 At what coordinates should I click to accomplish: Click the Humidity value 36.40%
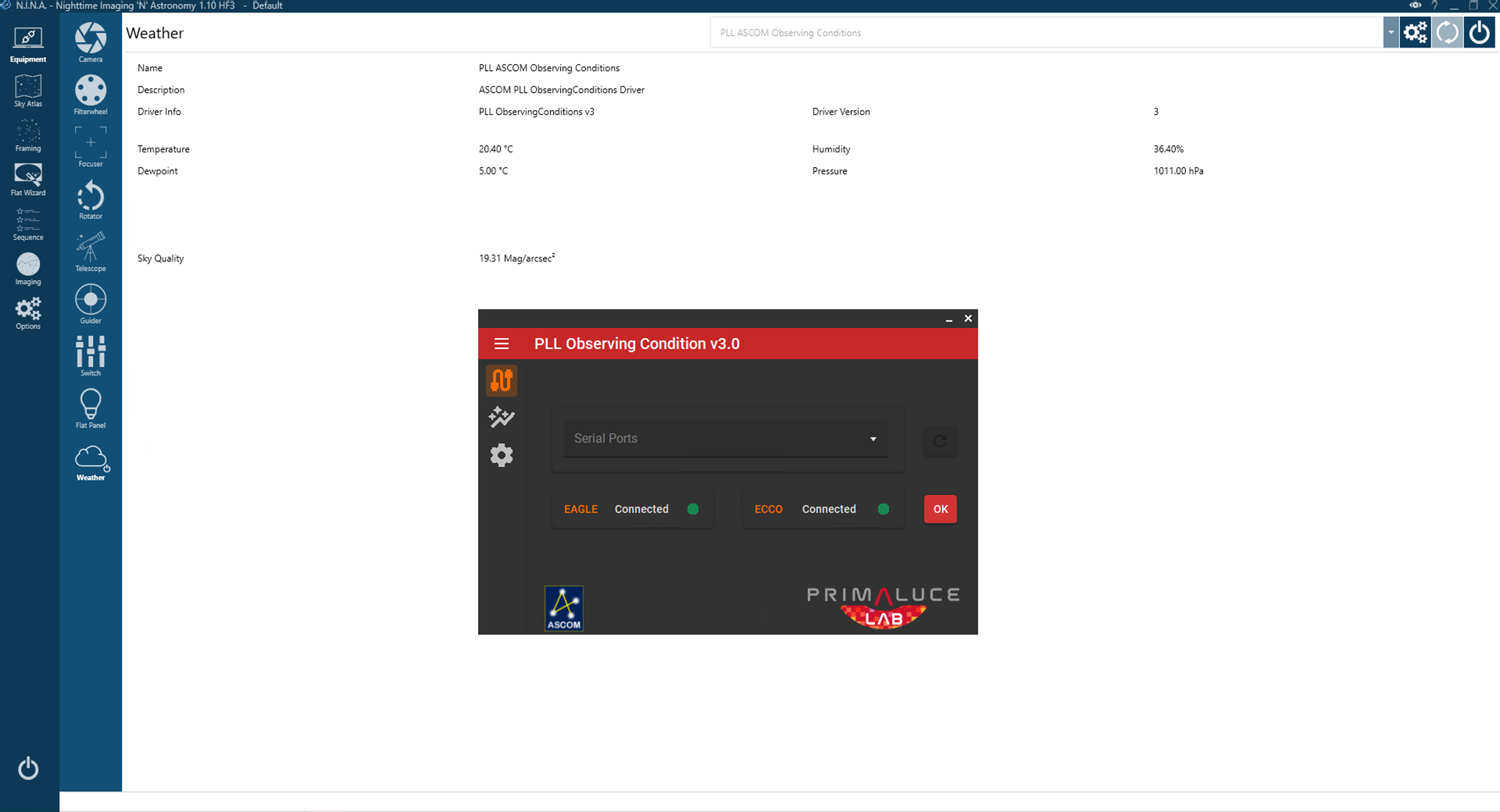1169,149
